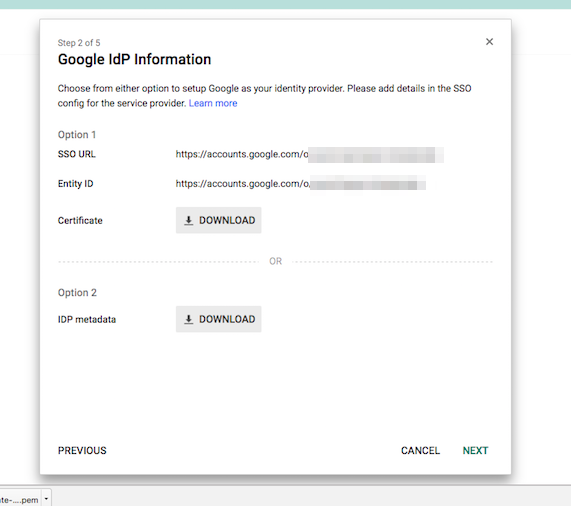Click the 'Certificate' label

[80, 221]
